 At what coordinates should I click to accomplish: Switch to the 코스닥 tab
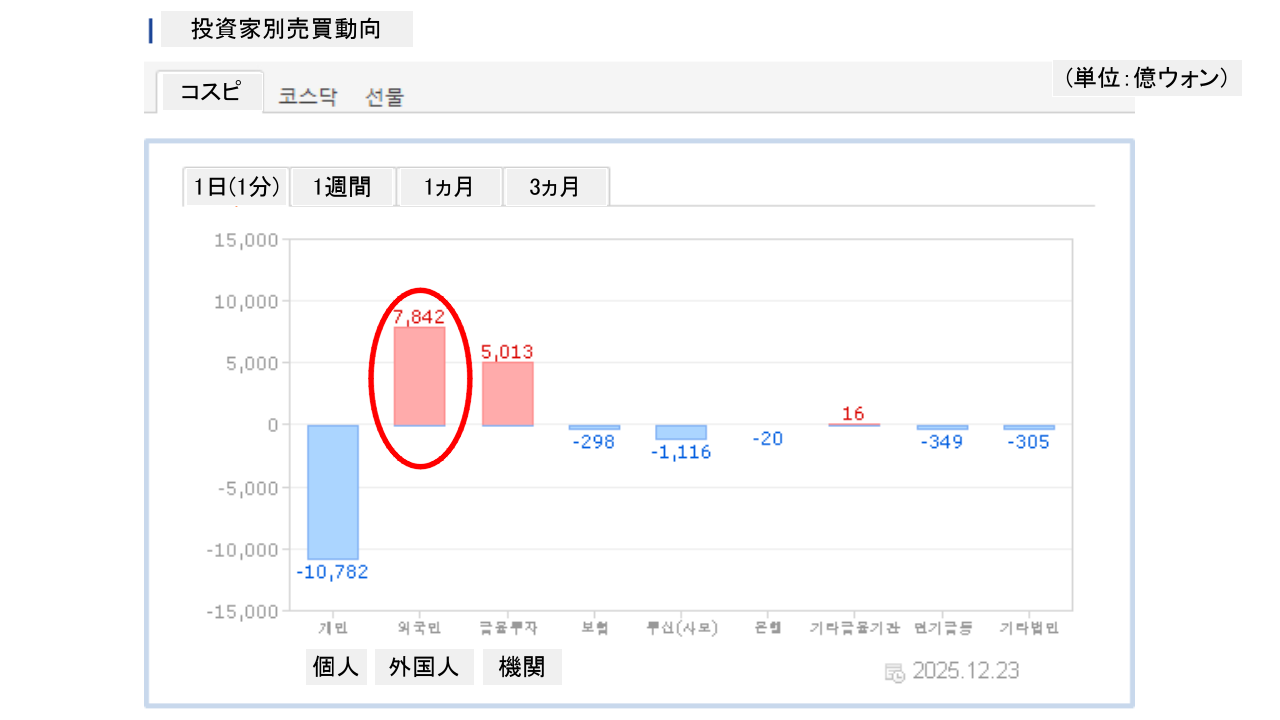point(308,97)
